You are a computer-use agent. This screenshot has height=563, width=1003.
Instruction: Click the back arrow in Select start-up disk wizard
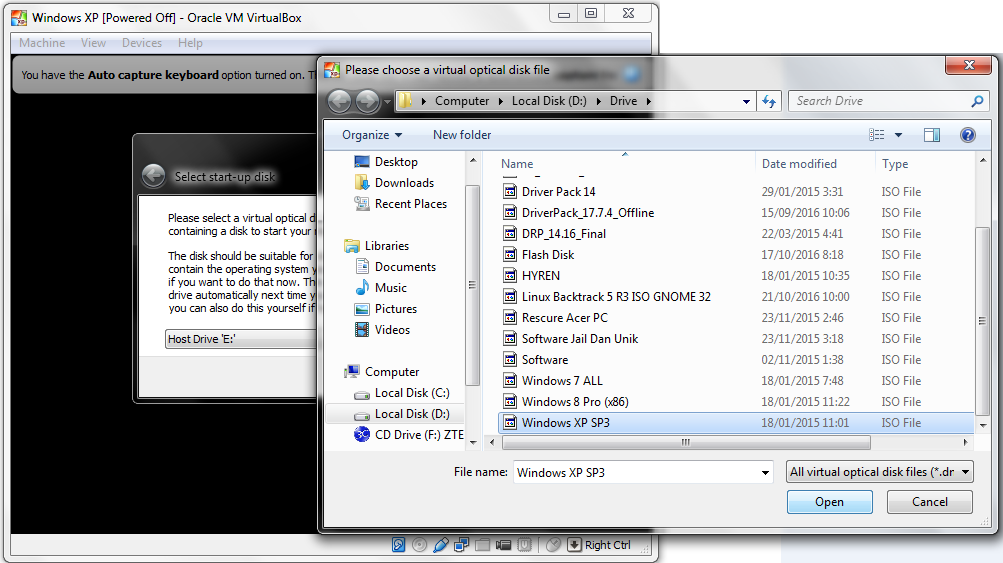click(154, 176)
